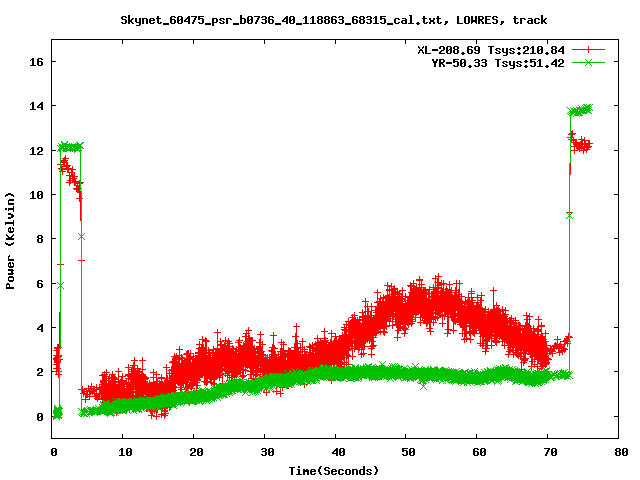Image resolution: width=640 pixels, height=480 pixels.
Task: Click the Time(Seconds) axis label
Action: point(333,471)
